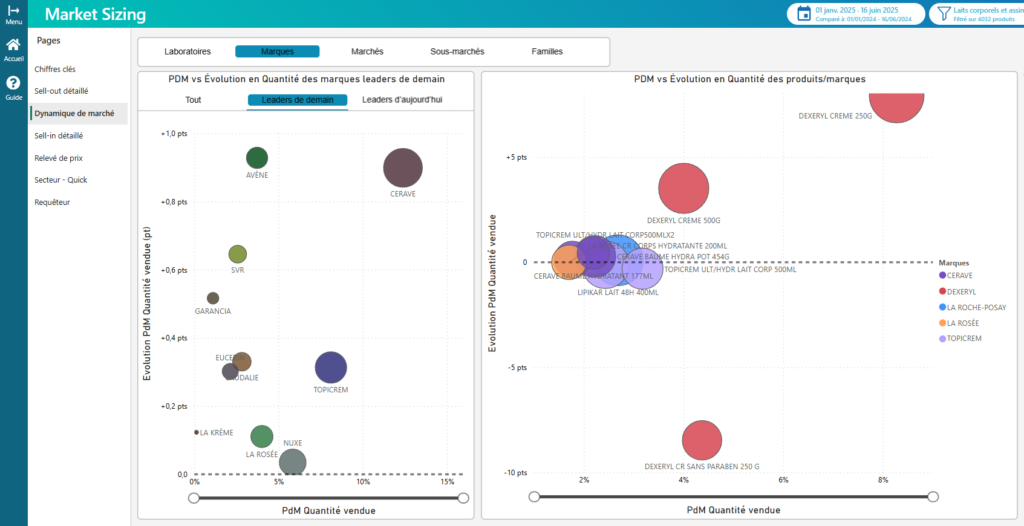Open the Guide help icon
This screenshot has height=526, width=1024.
pos(13,84)
